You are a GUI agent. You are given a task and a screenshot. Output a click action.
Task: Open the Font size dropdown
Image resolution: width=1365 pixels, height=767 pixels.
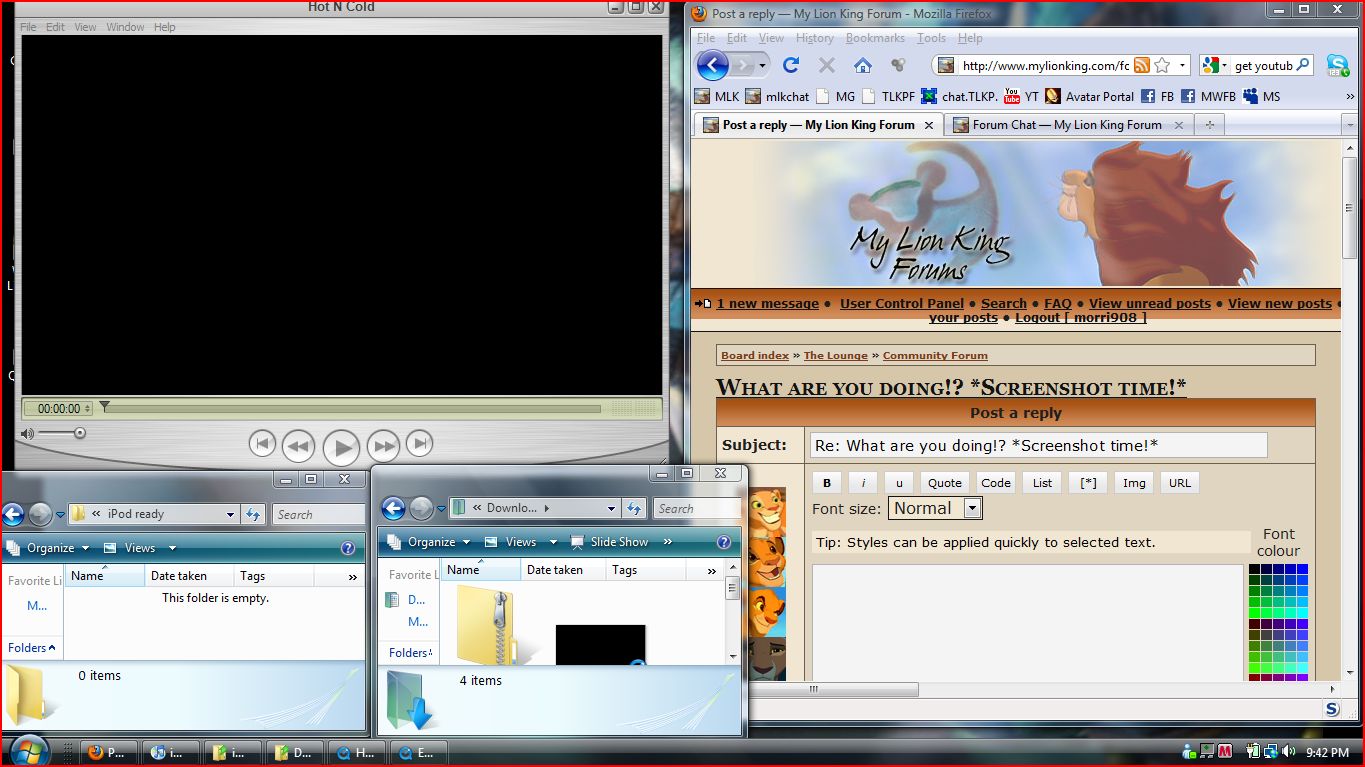(972, 508)
